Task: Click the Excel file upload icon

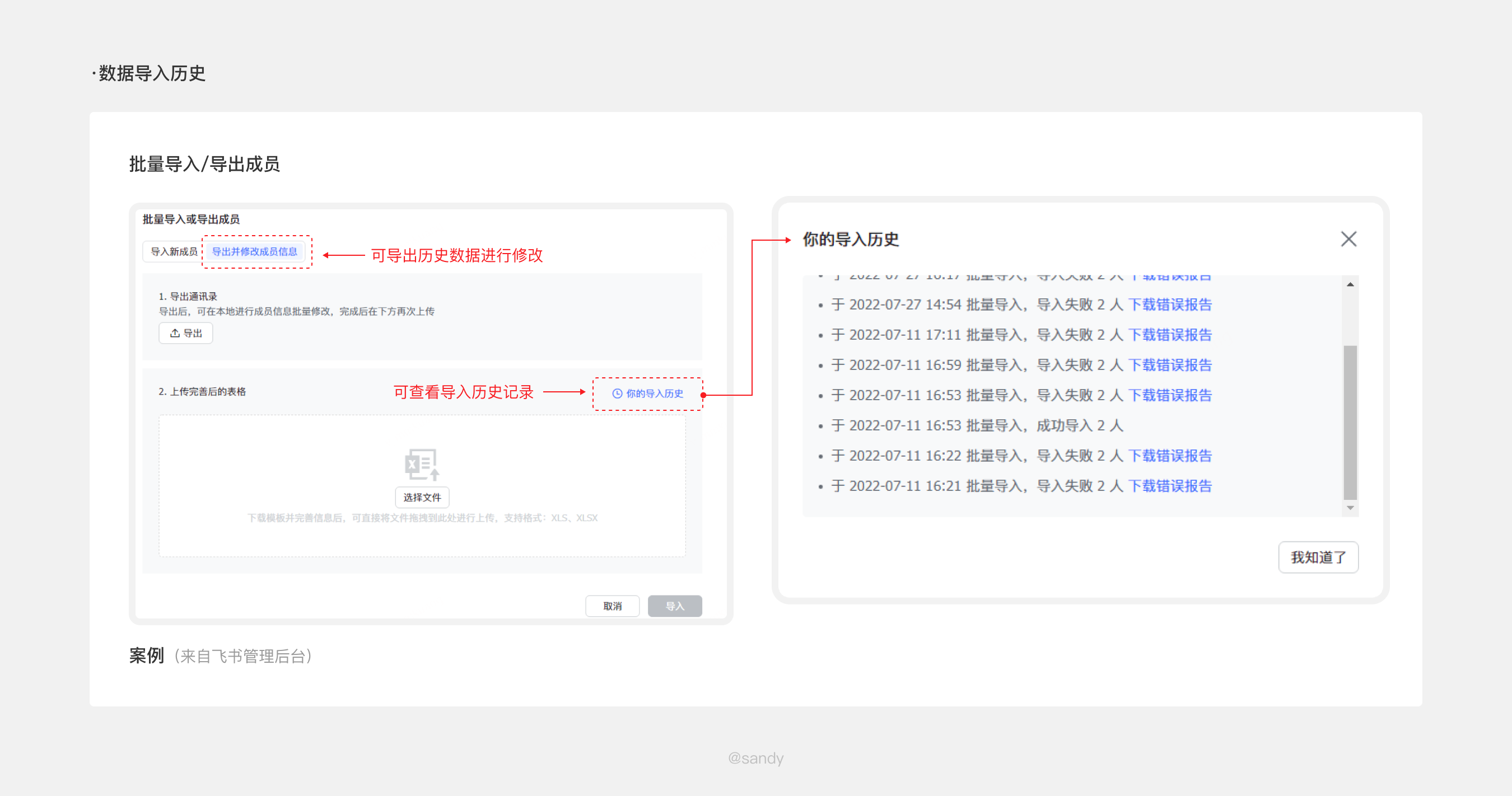Action: pos(422,465)
